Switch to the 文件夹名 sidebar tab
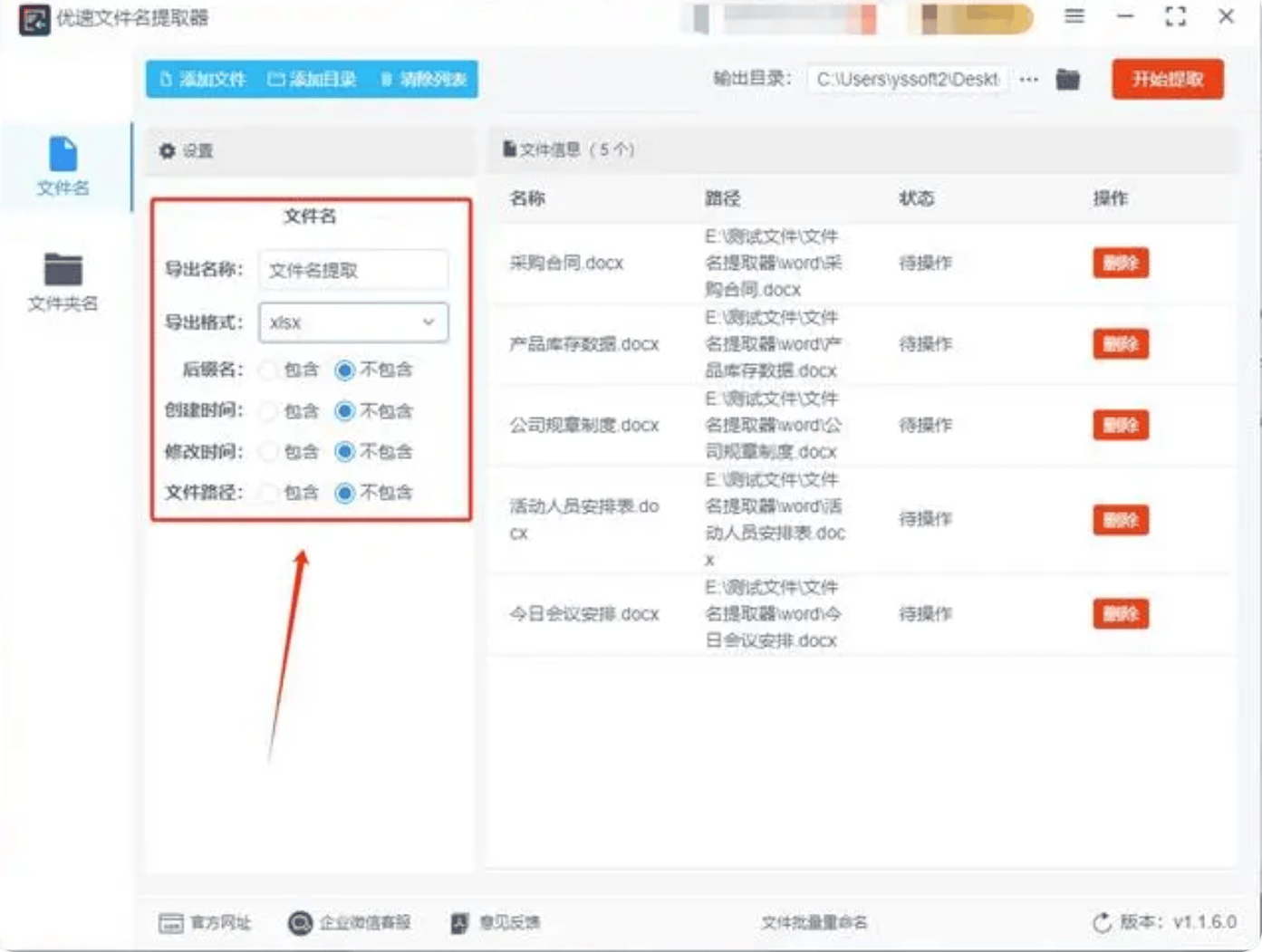The height and width of the screenshot is (952, 1262). pos(63,282)
